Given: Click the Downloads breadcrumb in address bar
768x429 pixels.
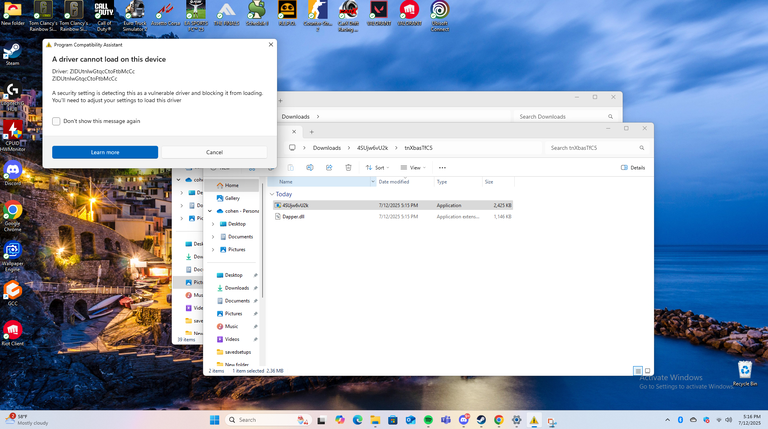Looking at the screenshot, I should coord(326,147).
